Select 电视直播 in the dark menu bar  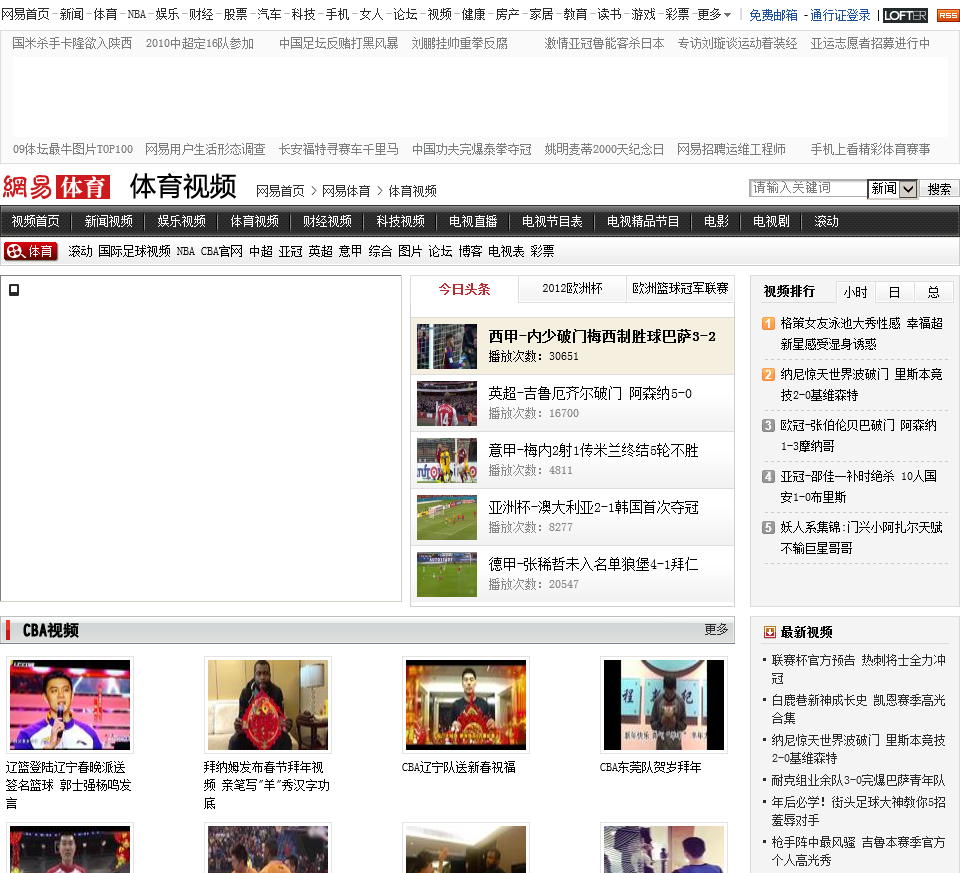tap(473, 221)
